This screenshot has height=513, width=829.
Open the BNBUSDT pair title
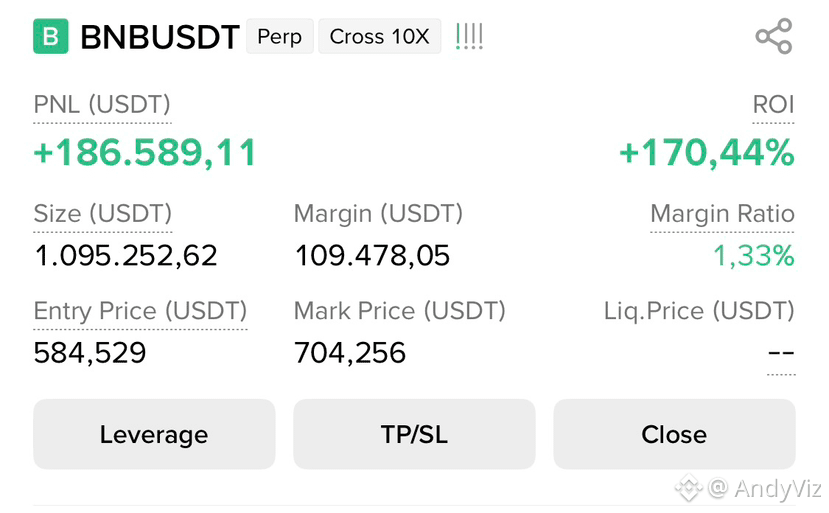coord(160,37)
